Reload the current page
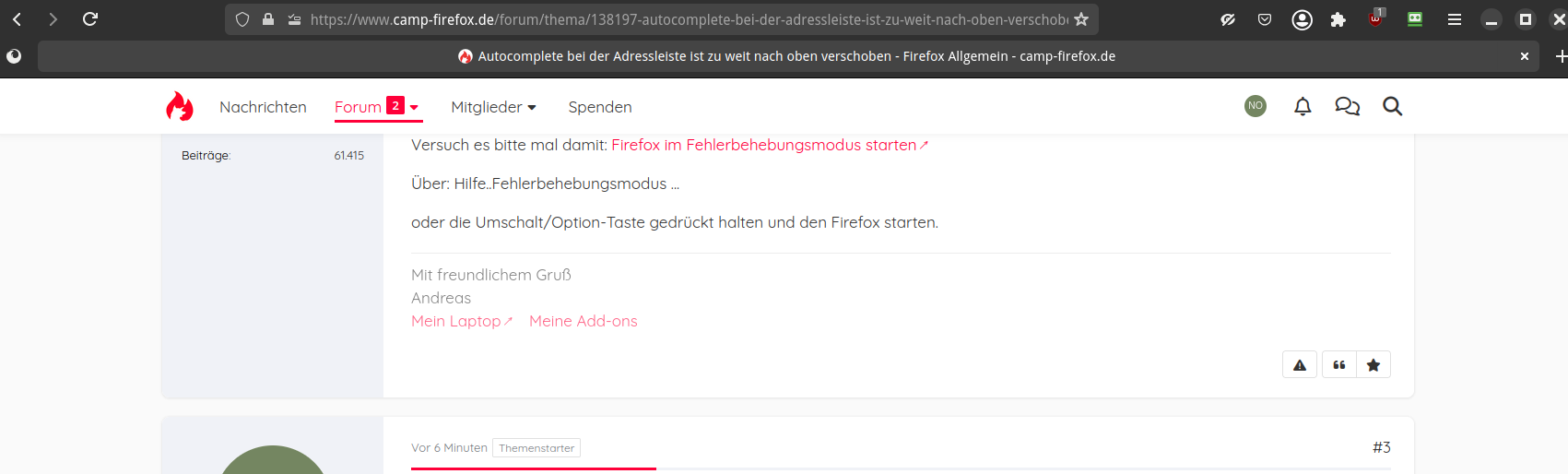 tap(90, 19)
